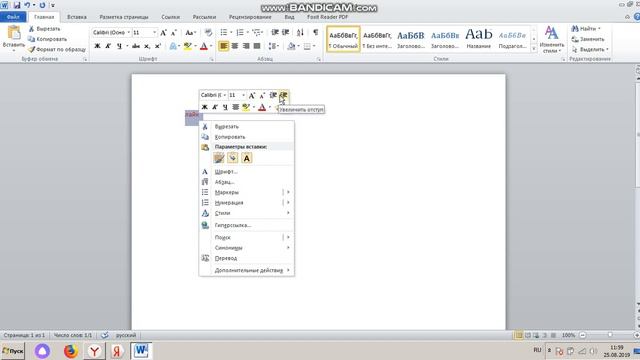Select the Название style thumbnail
This screenshot has height=360, width=640.
[478, 39]
